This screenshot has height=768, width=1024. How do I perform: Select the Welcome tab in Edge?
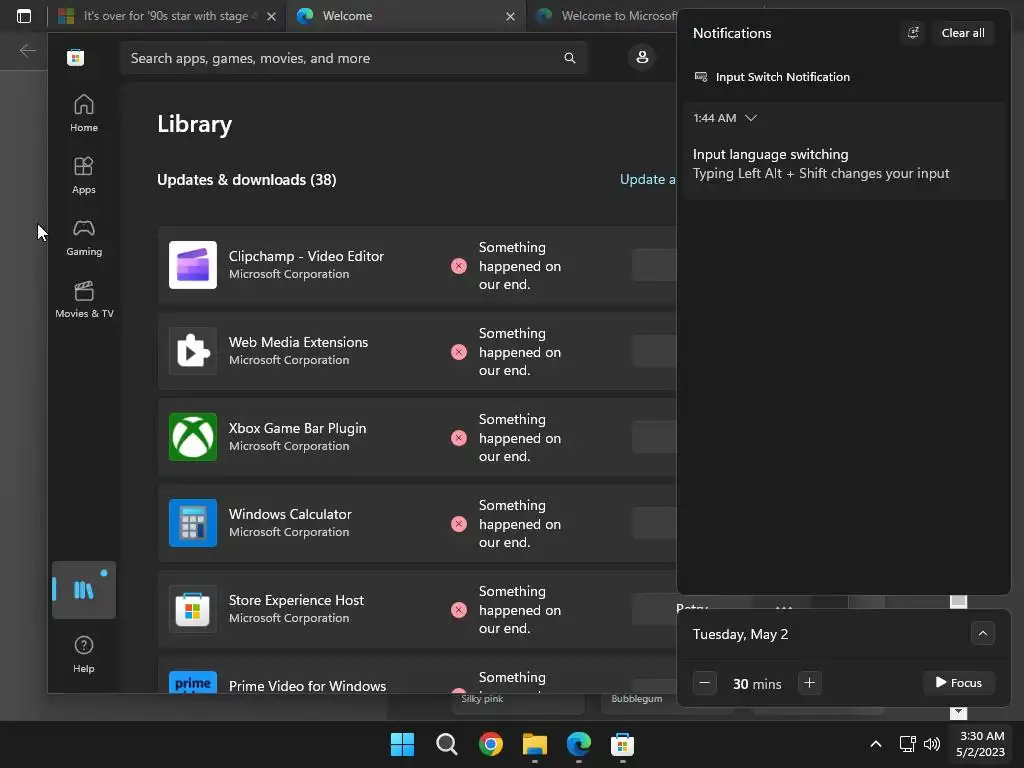coord(405,16)
